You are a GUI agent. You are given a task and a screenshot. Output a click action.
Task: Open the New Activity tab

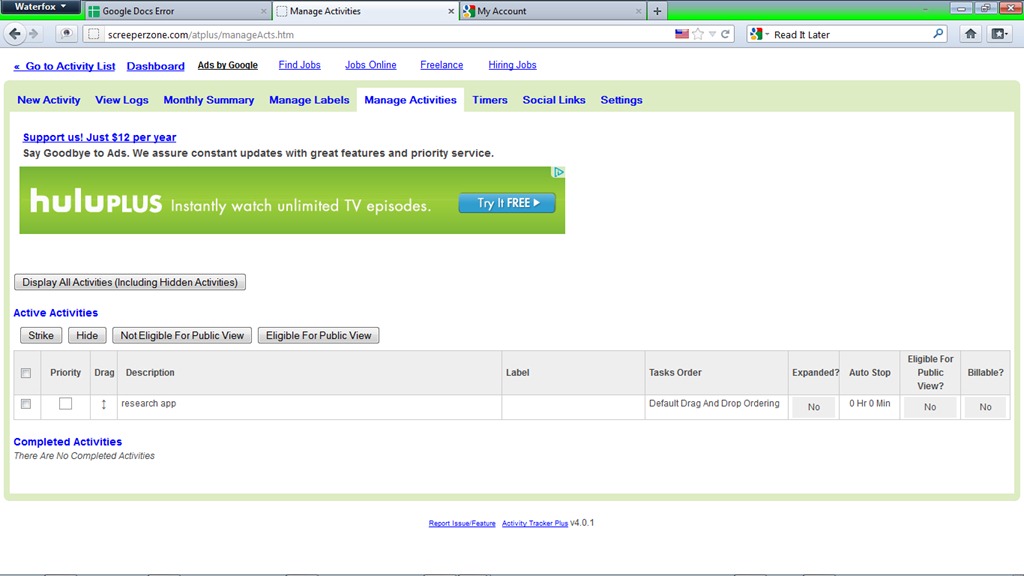click(x=49, y=100)
